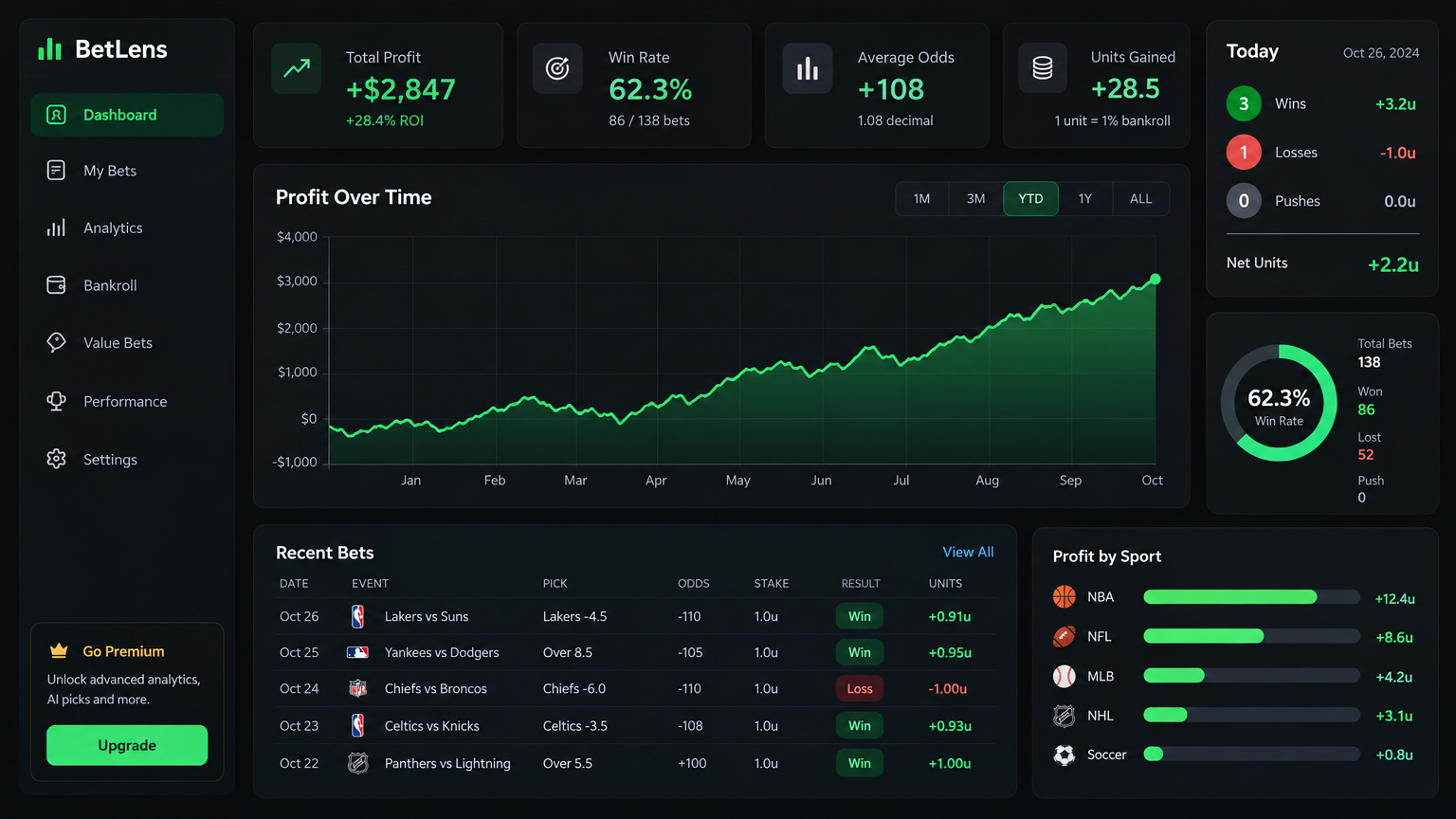Screen dimensions: 1456x819
Task: Click the green Upgrade button
Action: [x=127, y=745]
